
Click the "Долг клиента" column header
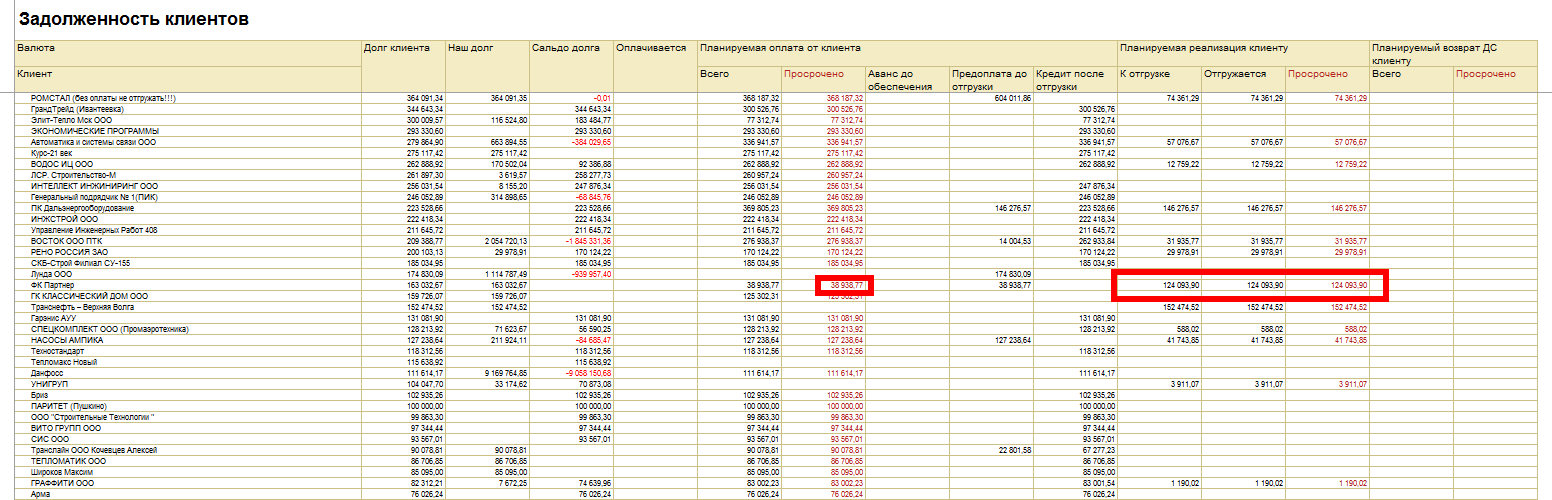click(397, 47)
